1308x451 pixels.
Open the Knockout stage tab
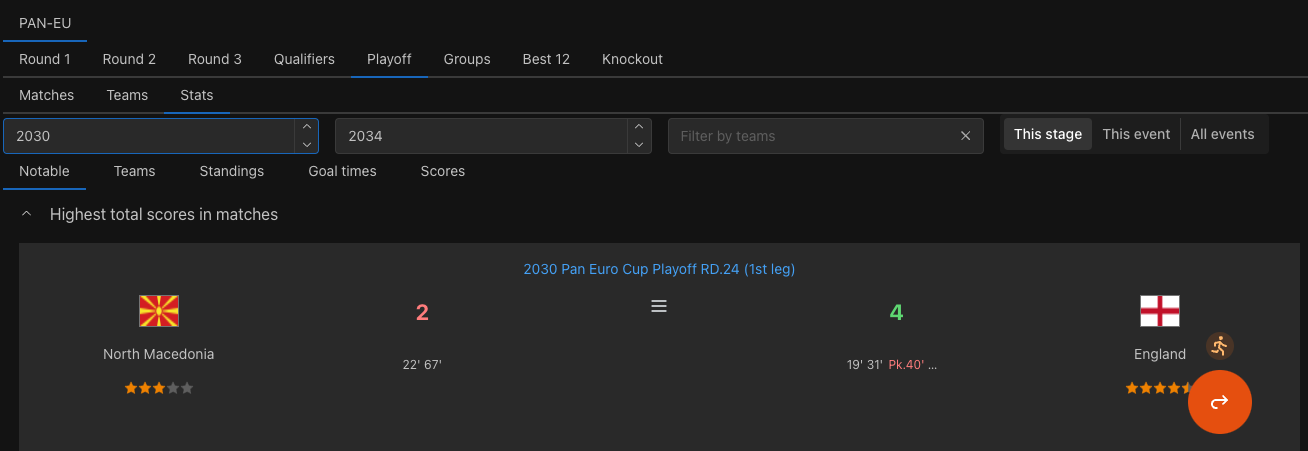(632, 59)
